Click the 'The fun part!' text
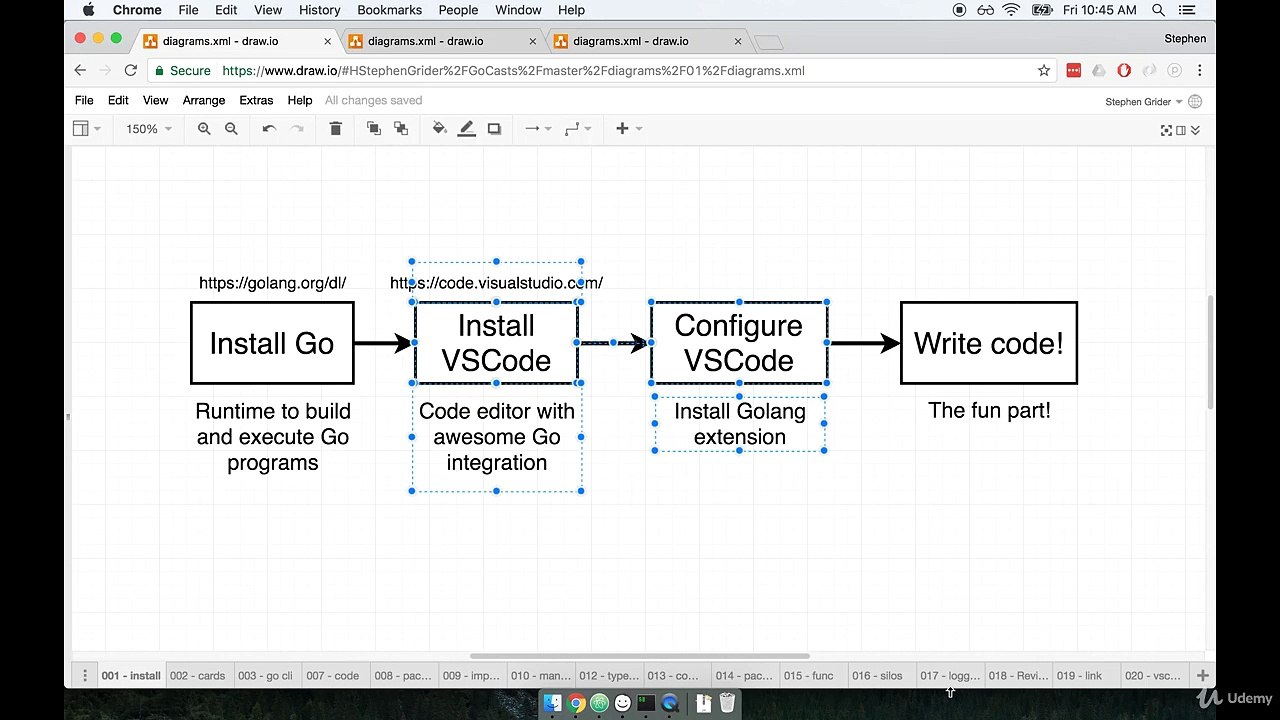1280x720 pixels. tap(989, 411)
